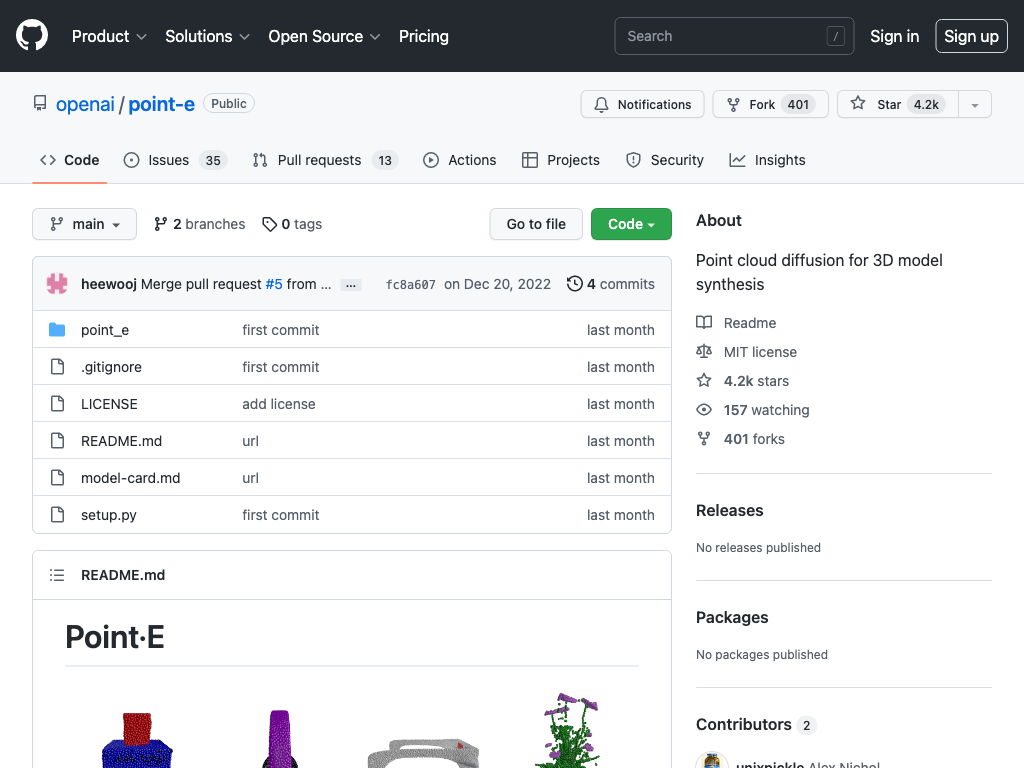Click the star icon next to 4.2k stars
This screenshot has height=768, width=1024.
coord(704,381)
